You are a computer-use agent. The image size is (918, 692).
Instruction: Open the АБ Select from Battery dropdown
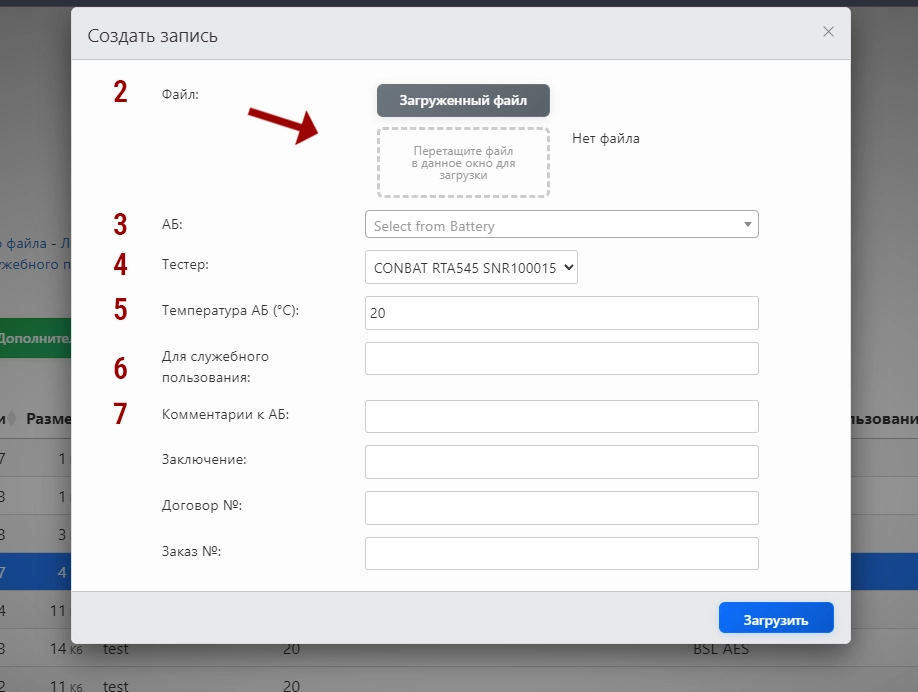click(x=561, y=225)
